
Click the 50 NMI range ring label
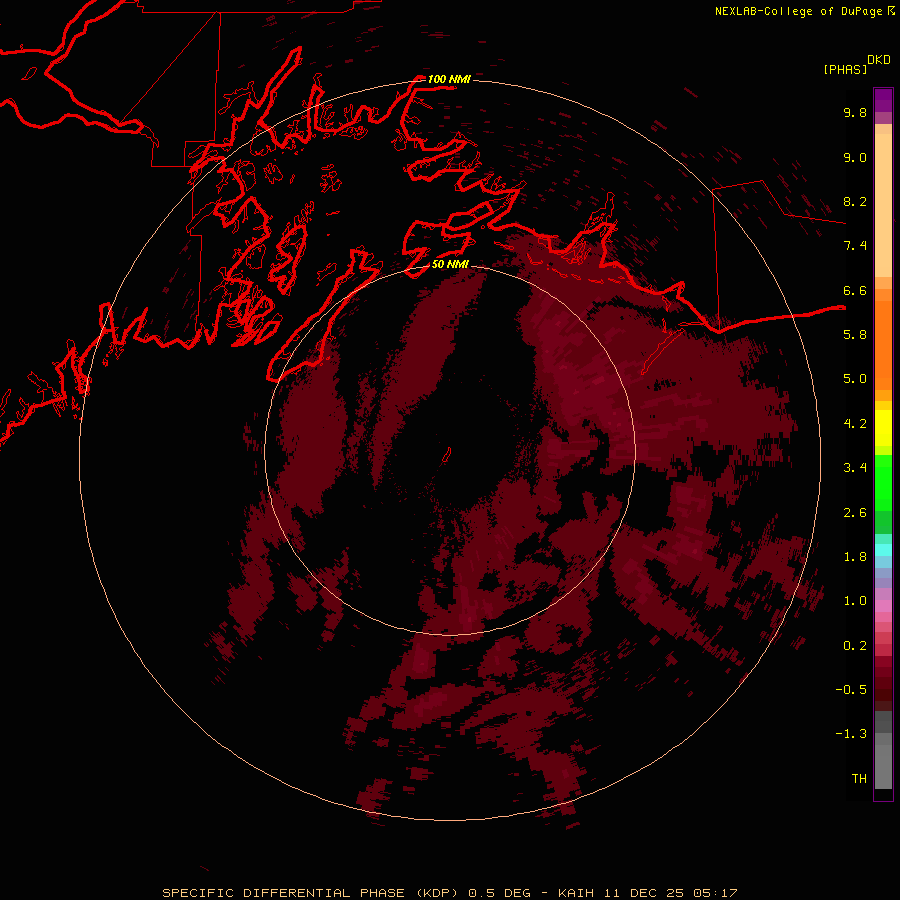pyautogui.click(x=450, y=264)
